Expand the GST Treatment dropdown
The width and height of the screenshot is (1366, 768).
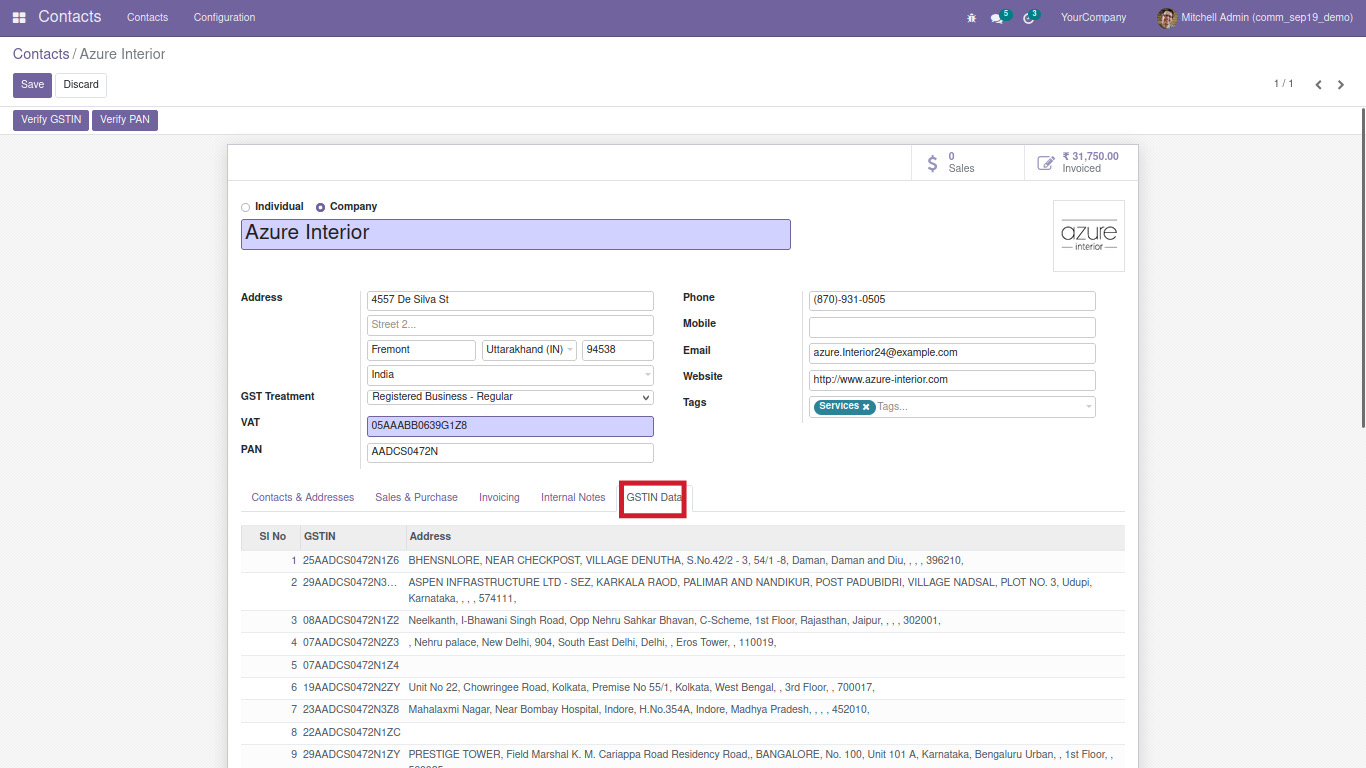[510, 397]
